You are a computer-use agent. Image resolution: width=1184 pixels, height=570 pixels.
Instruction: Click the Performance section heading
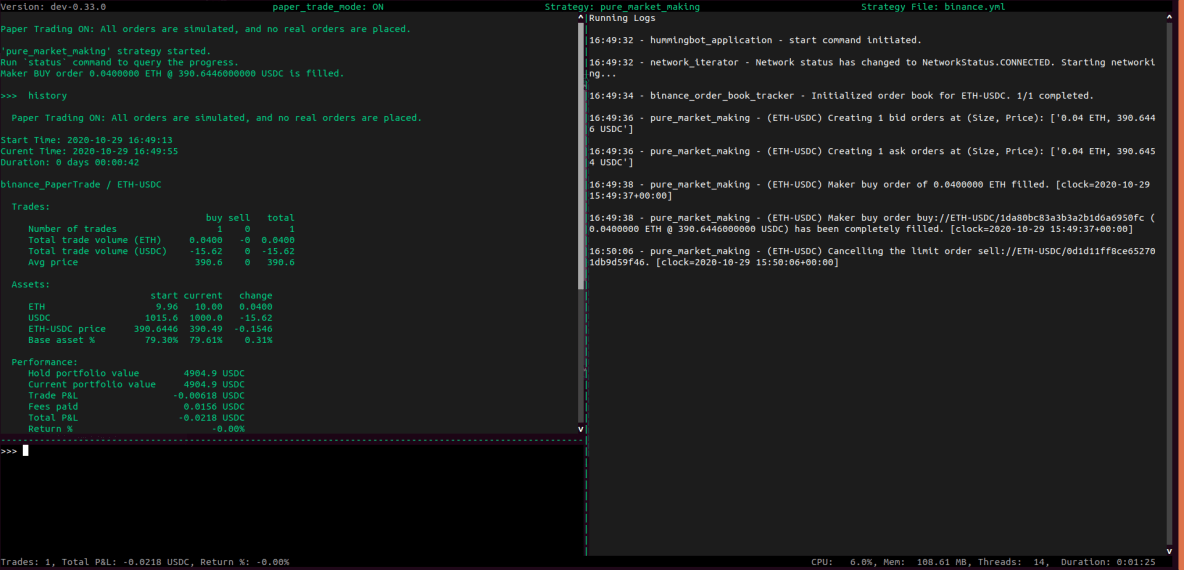44,362
